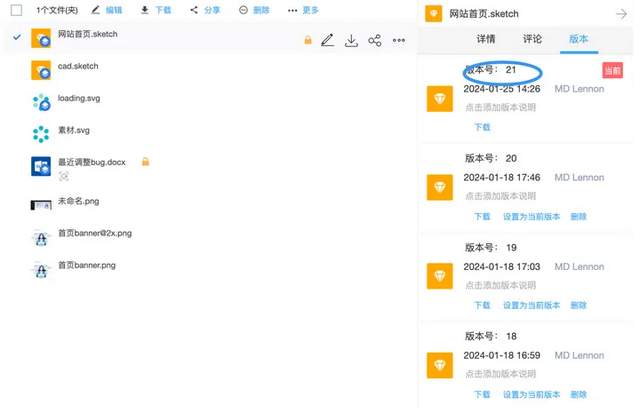Screen dimensions: 640x413
Task: Click 下载 link under version 18
Action: click(482, 395)
